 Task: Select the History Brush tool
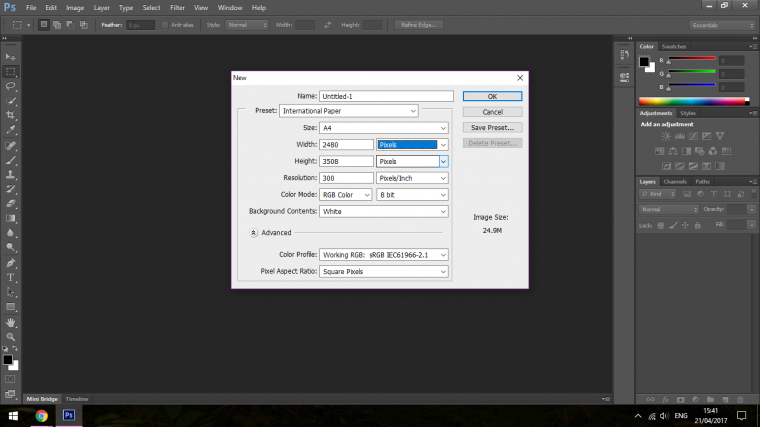tap(11, 189)
